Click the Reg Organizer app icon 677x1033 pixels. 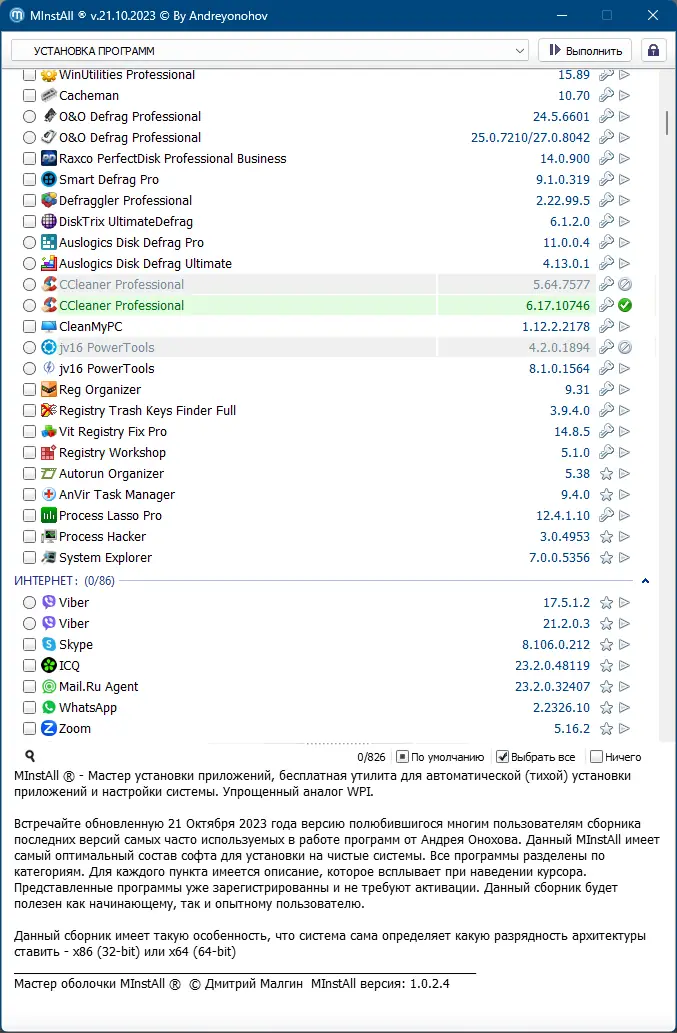(x=49, y=389)
